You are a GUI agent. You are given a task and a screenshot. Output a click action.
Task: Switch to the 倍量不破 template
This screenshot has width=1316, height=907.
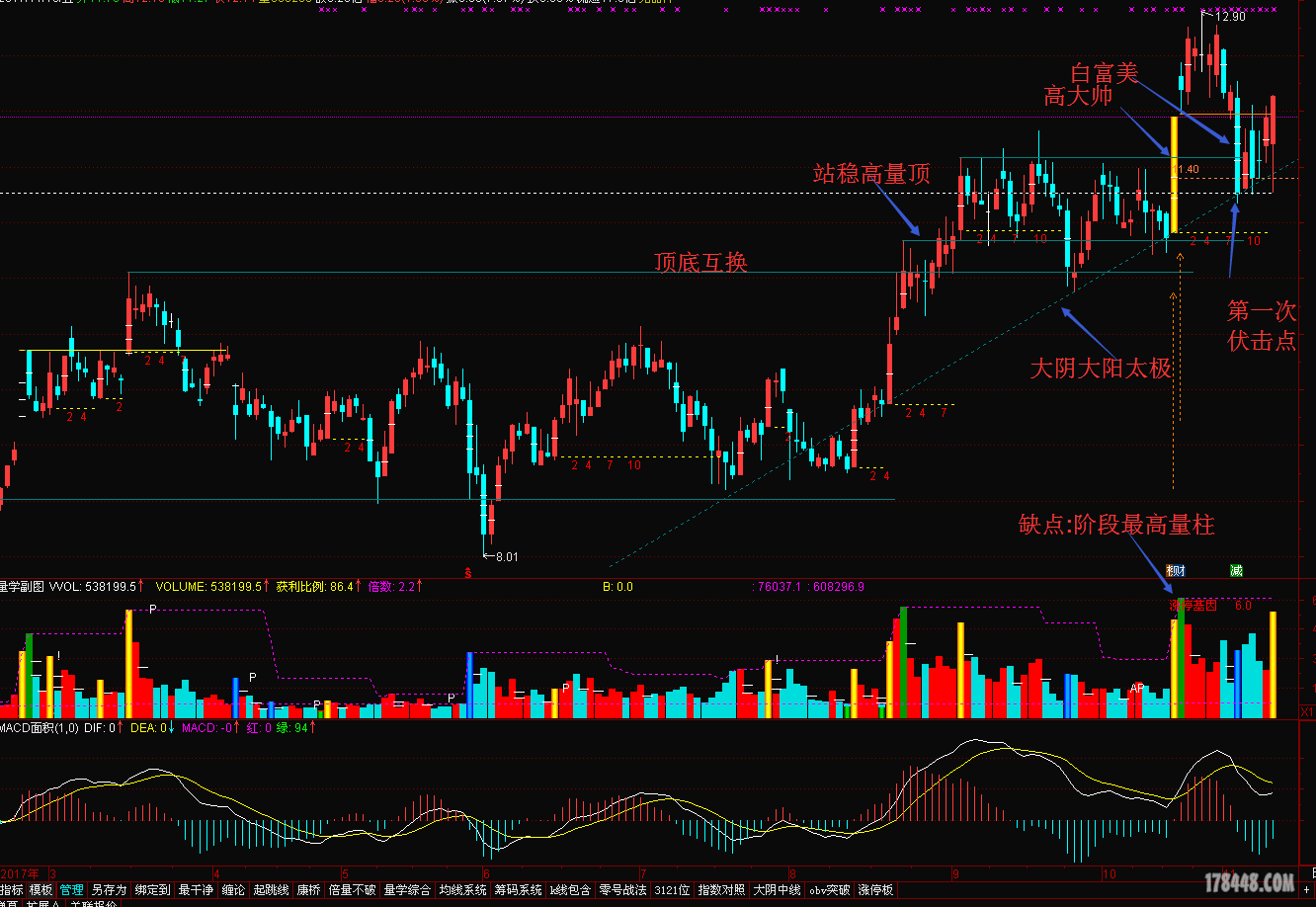[353, 889]
